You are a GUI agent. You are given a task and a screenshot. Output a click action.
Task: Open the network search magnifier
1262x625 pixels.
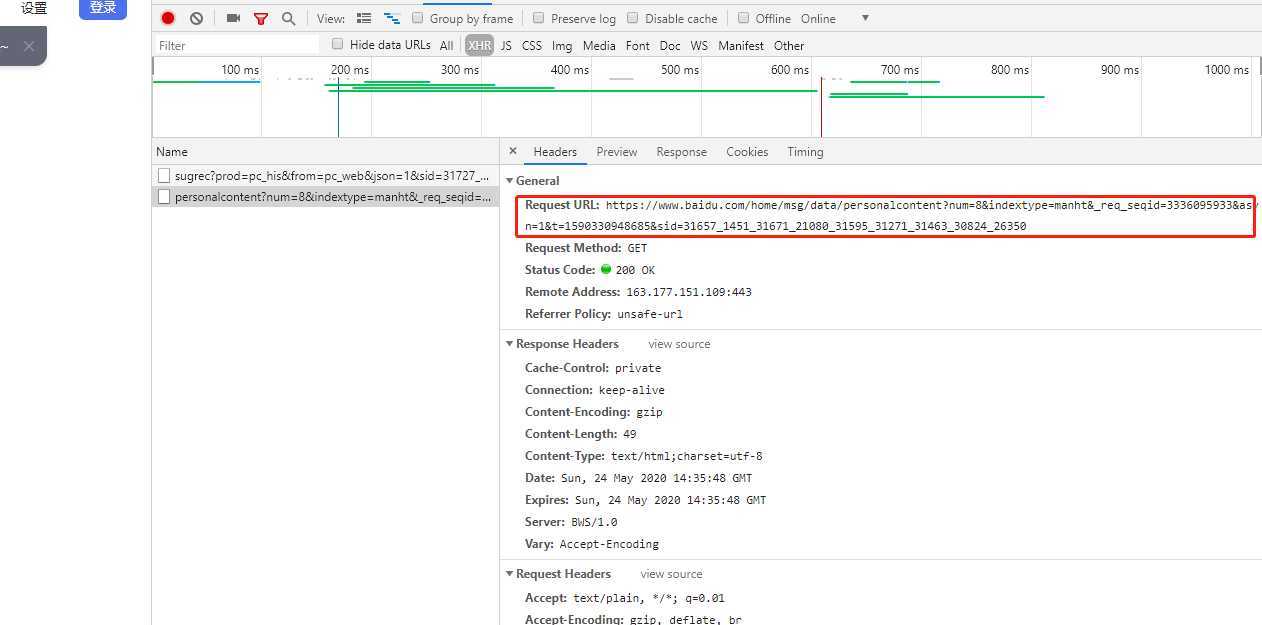tap(288, 18)
